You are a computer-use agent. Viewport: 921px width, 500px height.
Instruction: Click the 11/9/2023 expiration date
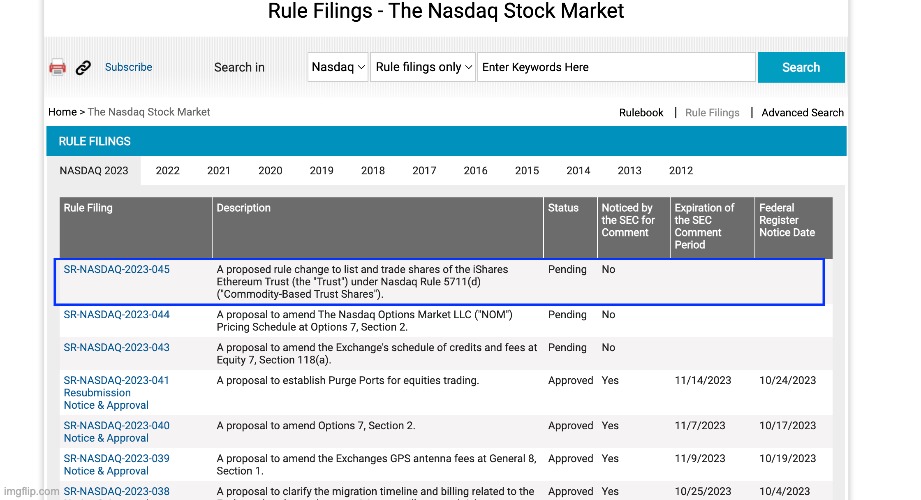pos(700,458)
